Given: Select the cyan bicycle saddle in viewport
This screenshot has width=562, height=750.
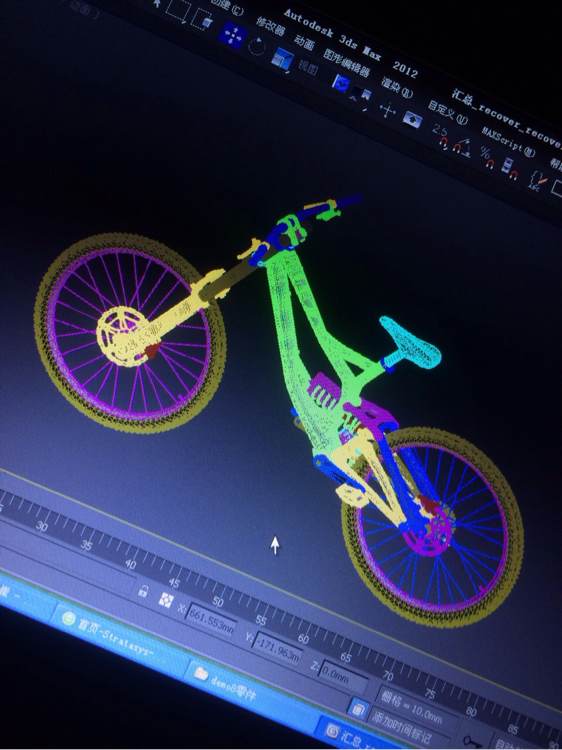Looking at the screenshot, I should [412, 343].
